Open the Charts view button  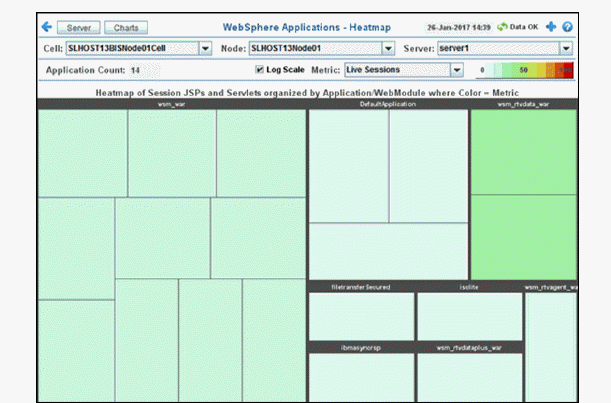pos(126,28)
